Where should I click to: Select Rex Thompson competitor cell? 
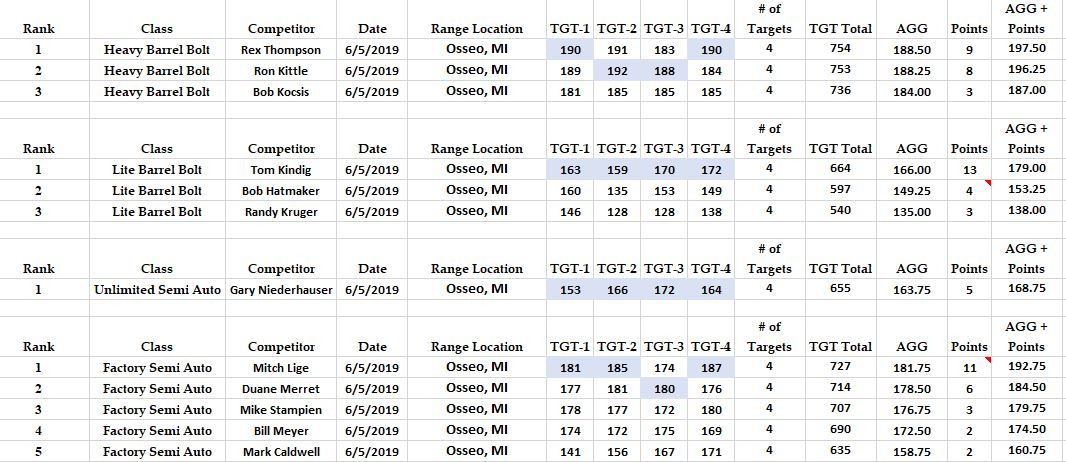tap(281, 50)
